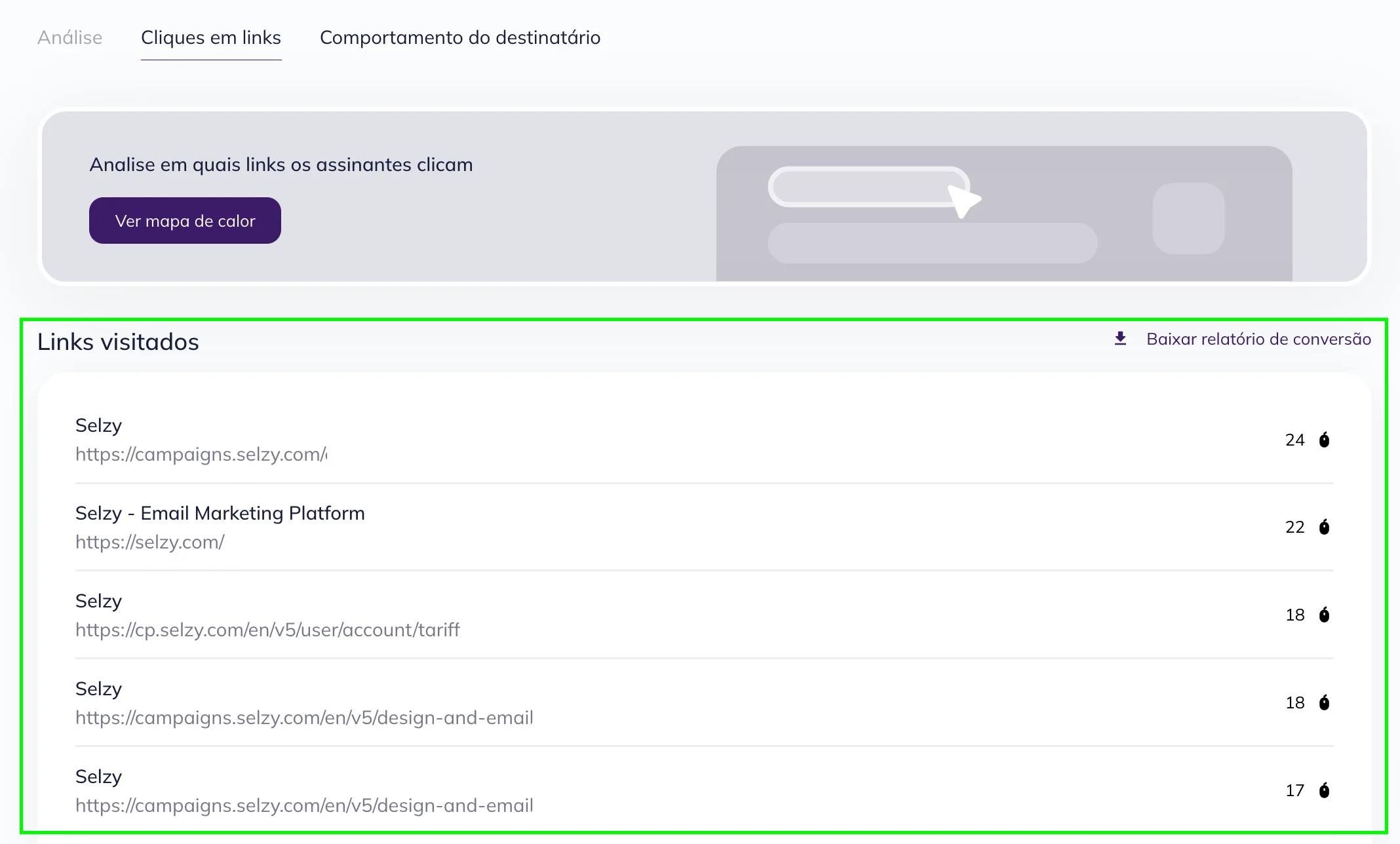Click mouse icon next to 24 clicks
This screenshot has height=844, width=1400.
(x=1324, y=440)
